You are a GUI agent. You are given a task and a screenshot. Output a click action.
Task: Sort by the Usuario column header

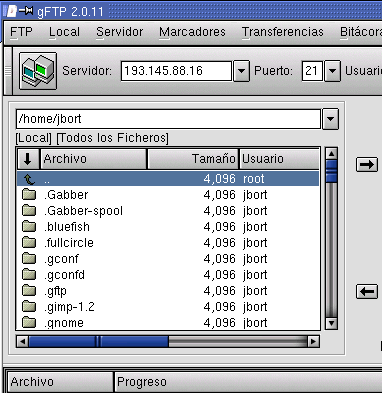coord(279,159)
